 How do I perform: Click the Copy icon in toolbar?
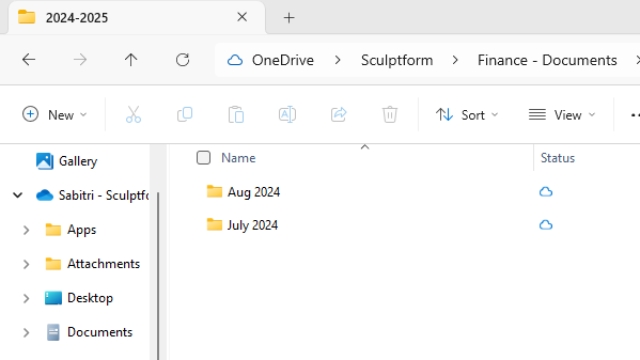(184, 115)
